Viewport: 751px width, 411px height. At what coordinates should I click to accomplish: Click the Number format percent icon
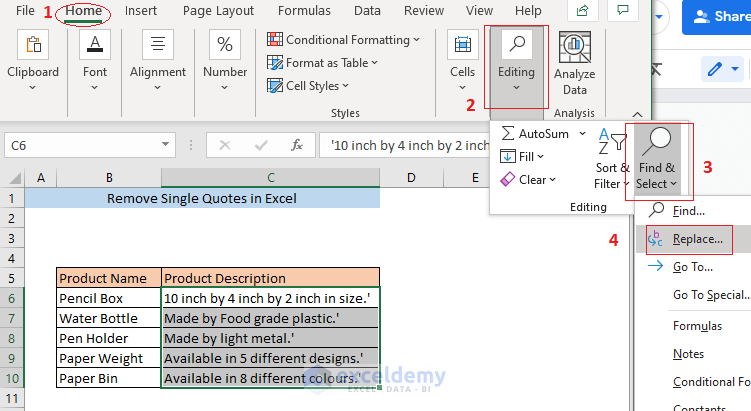click(225, 46)
